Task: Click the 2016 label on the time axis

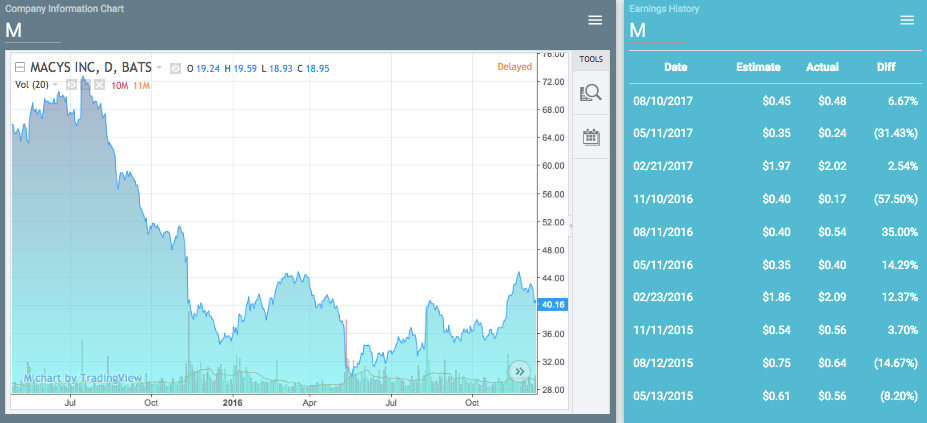Action: [x=232, y=403]
